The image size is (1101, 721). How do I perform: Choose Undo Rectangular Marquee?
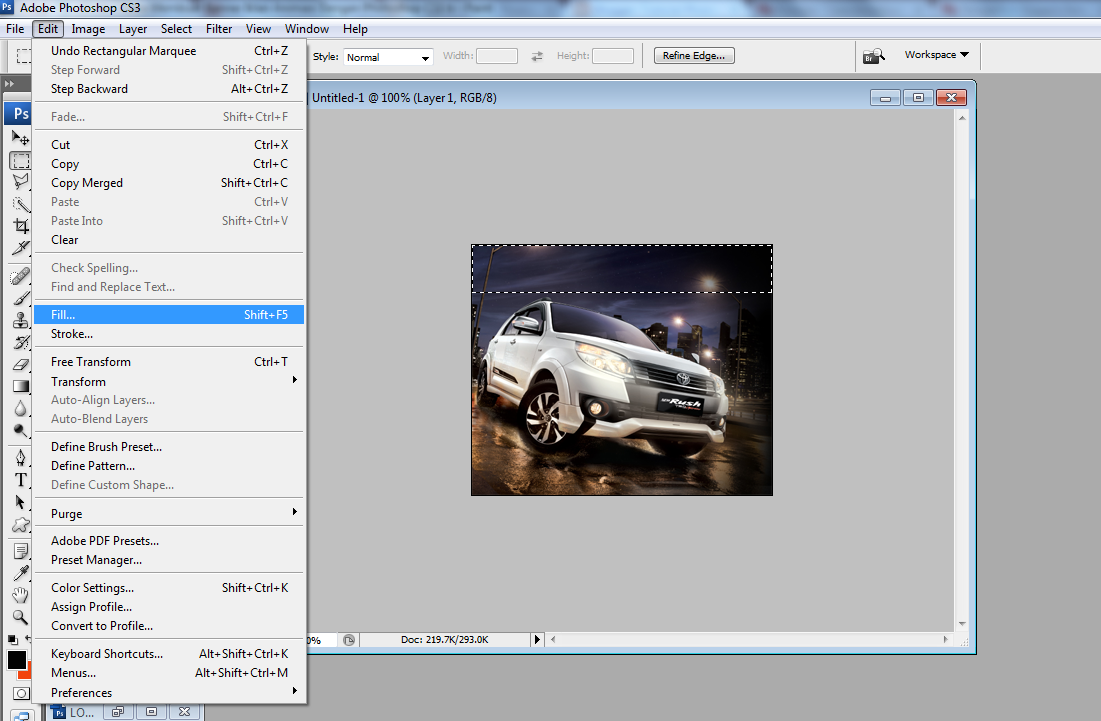tap(169, 51)
